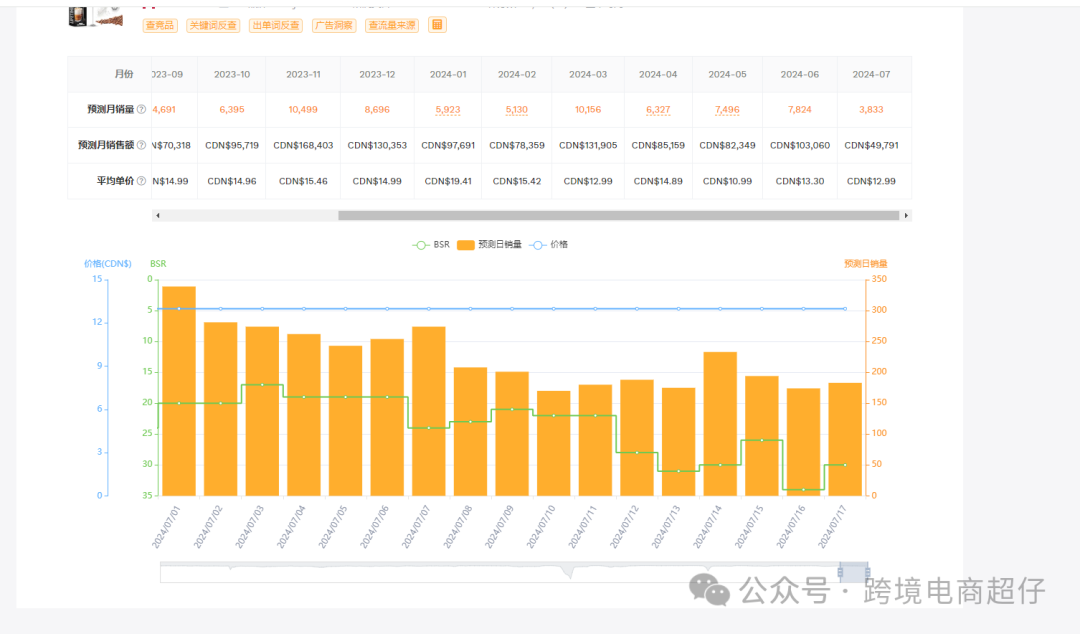Click the 2024/07/01 daily sales bar
1080x634 pixels.
pyautogui.click(x=179, y=390)
